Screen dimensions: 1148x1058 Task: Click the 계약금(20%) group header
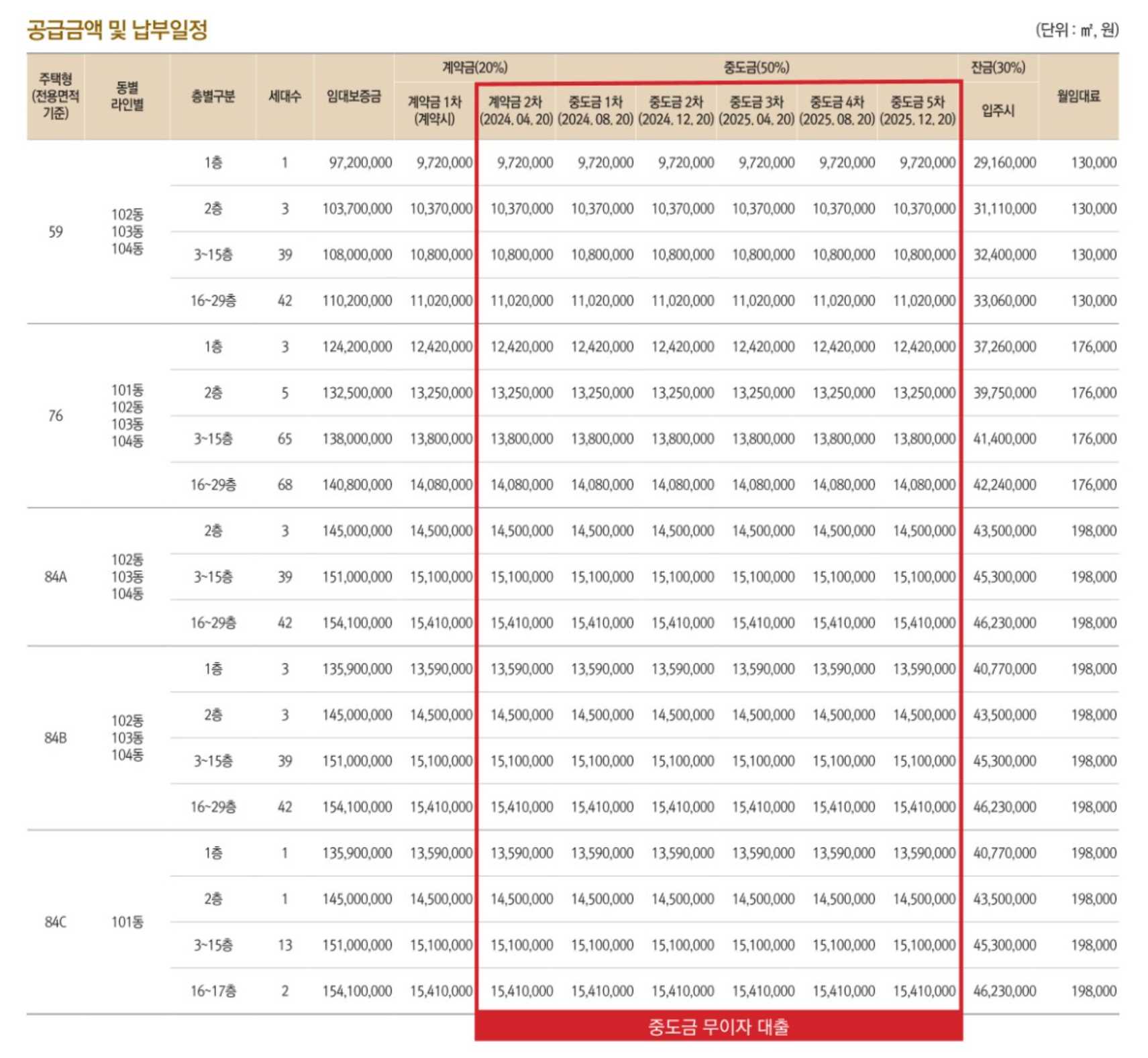475,68
